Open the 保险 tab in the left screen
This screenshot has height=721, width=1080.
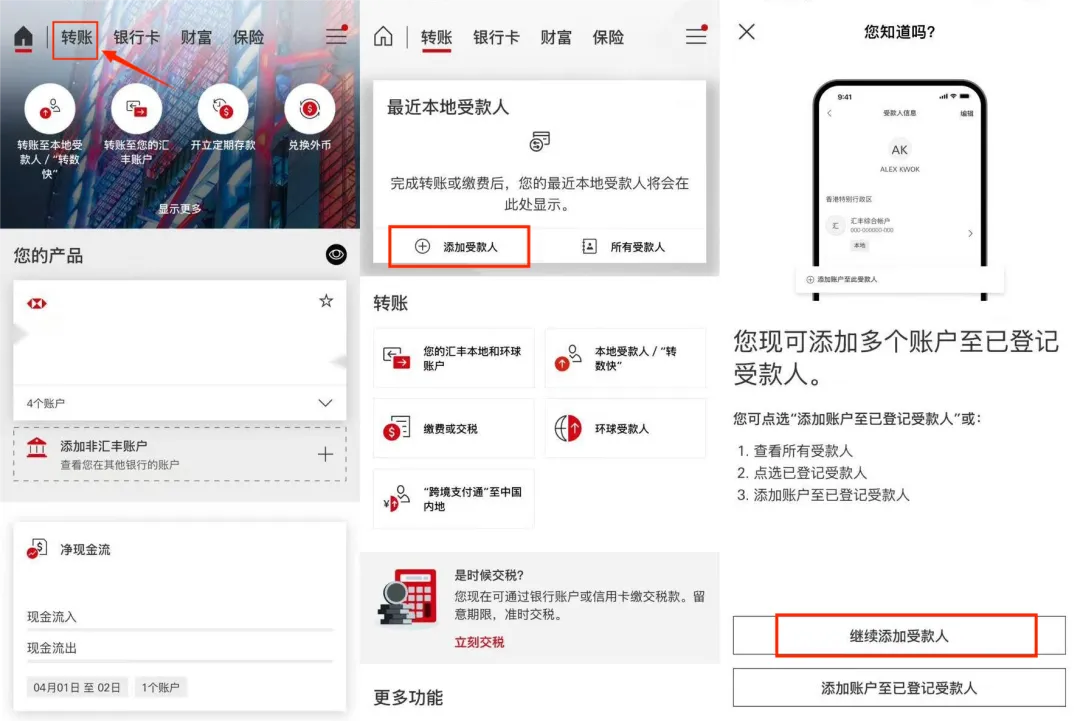(249, 37)
